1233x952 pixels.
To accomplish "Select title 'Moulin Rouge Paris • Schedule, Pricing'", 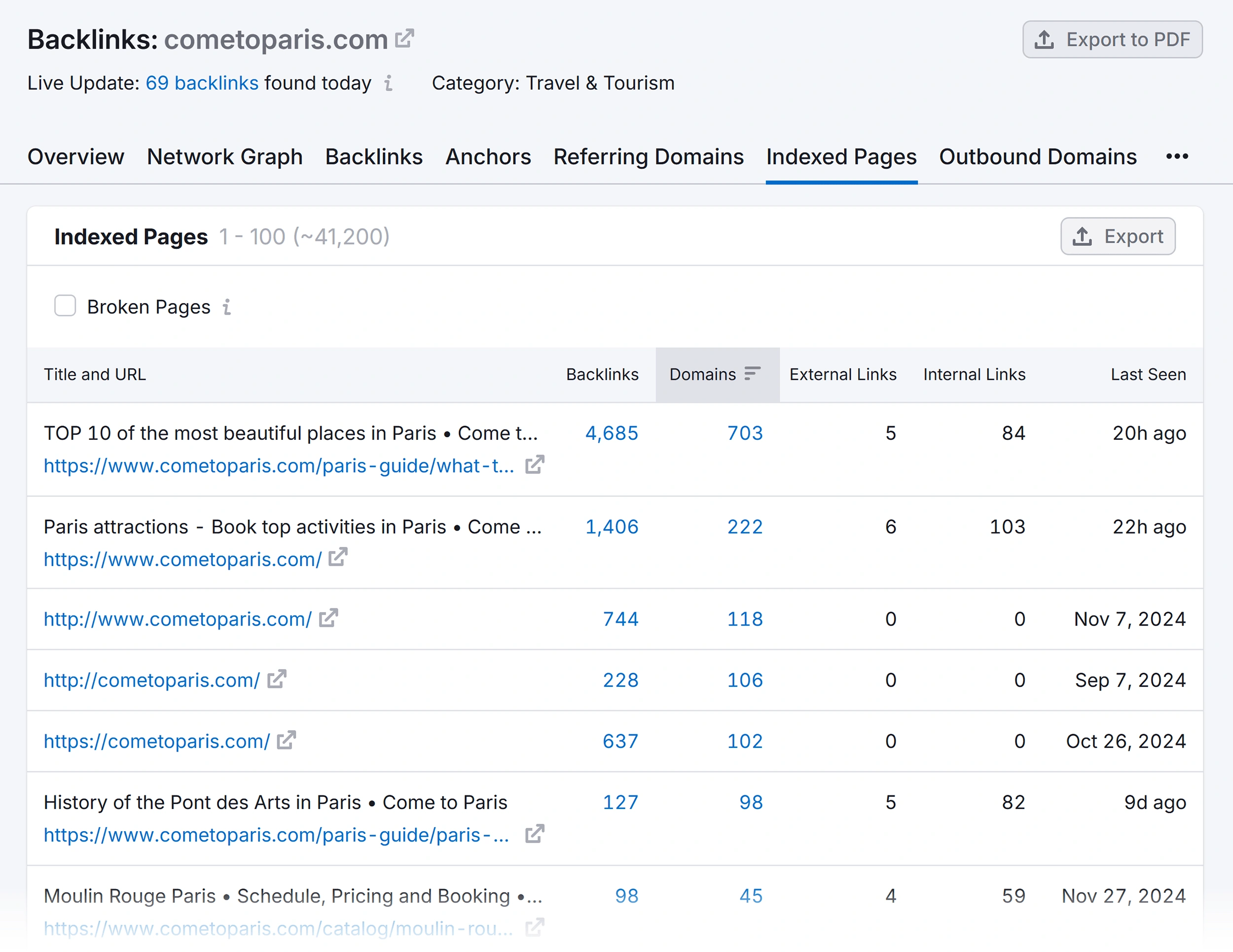I will 293,896.
